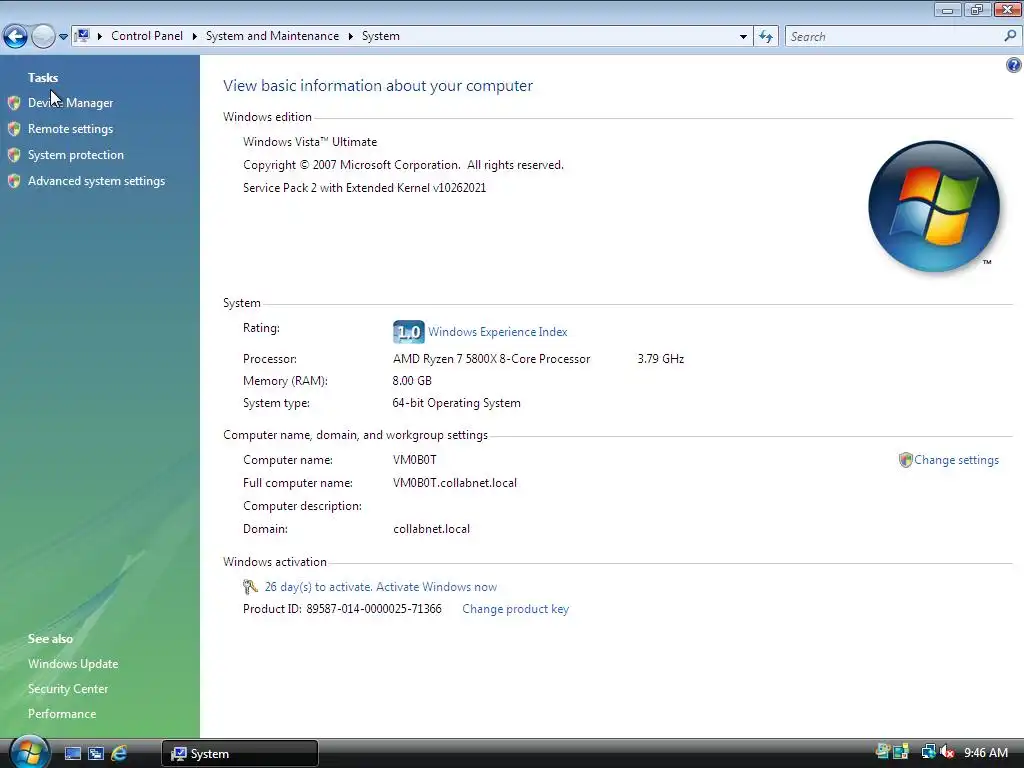Click the magnifier search icon
Viewport: 1024px width, 768px height.
click(1010, 36)
